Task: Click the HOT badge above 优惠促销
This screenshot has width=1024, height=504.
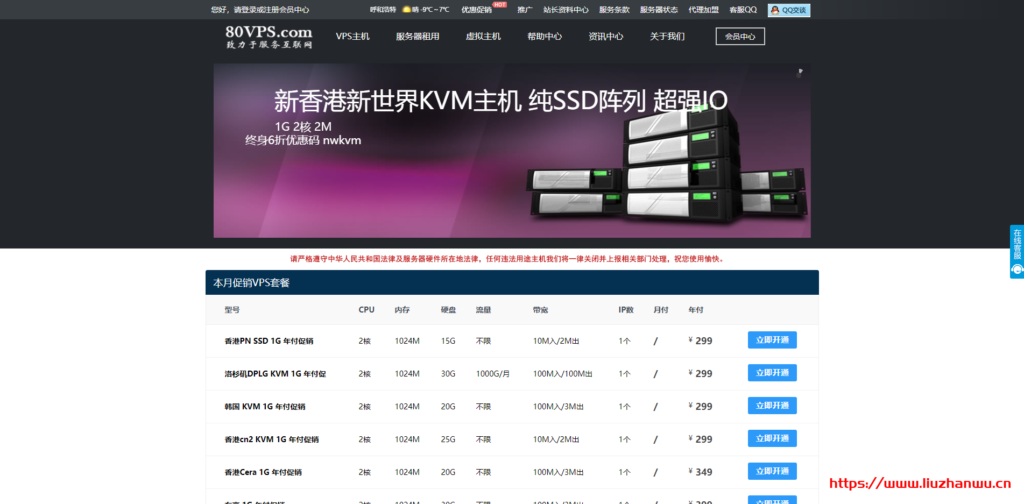Action: click(x=500, y=4)
